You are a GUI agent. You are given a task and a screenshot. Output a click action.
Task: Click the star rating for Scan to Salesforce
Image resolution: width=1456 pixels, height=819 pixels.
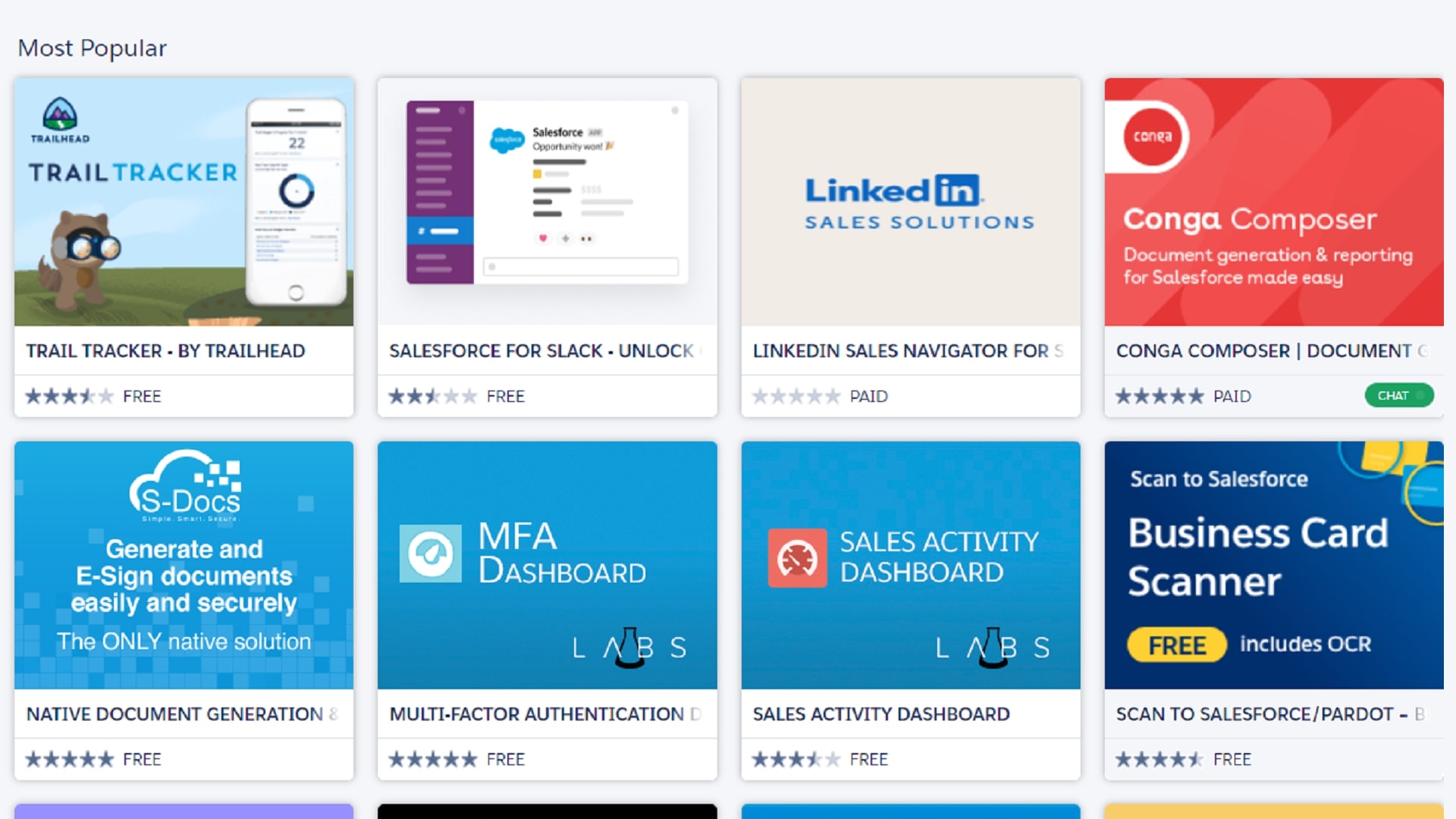point(1159,759)
